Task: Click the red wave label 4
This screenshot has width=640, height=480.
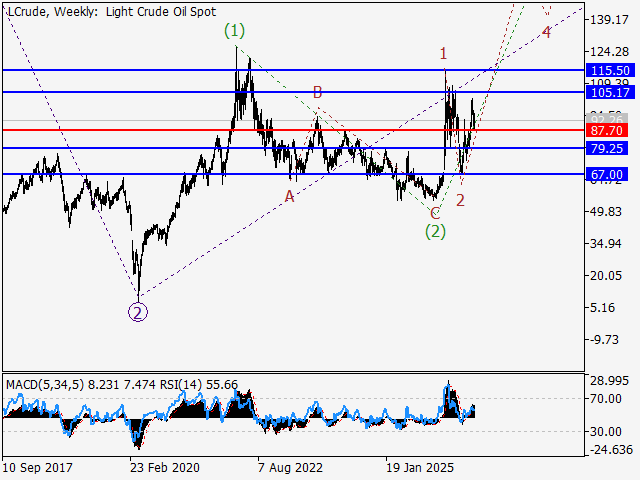Action: coord(546,32)
